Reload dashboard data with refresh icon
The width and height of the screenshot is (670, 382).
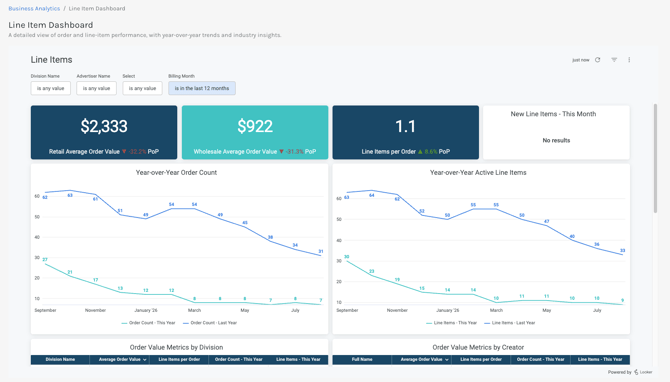pos(597,60)
